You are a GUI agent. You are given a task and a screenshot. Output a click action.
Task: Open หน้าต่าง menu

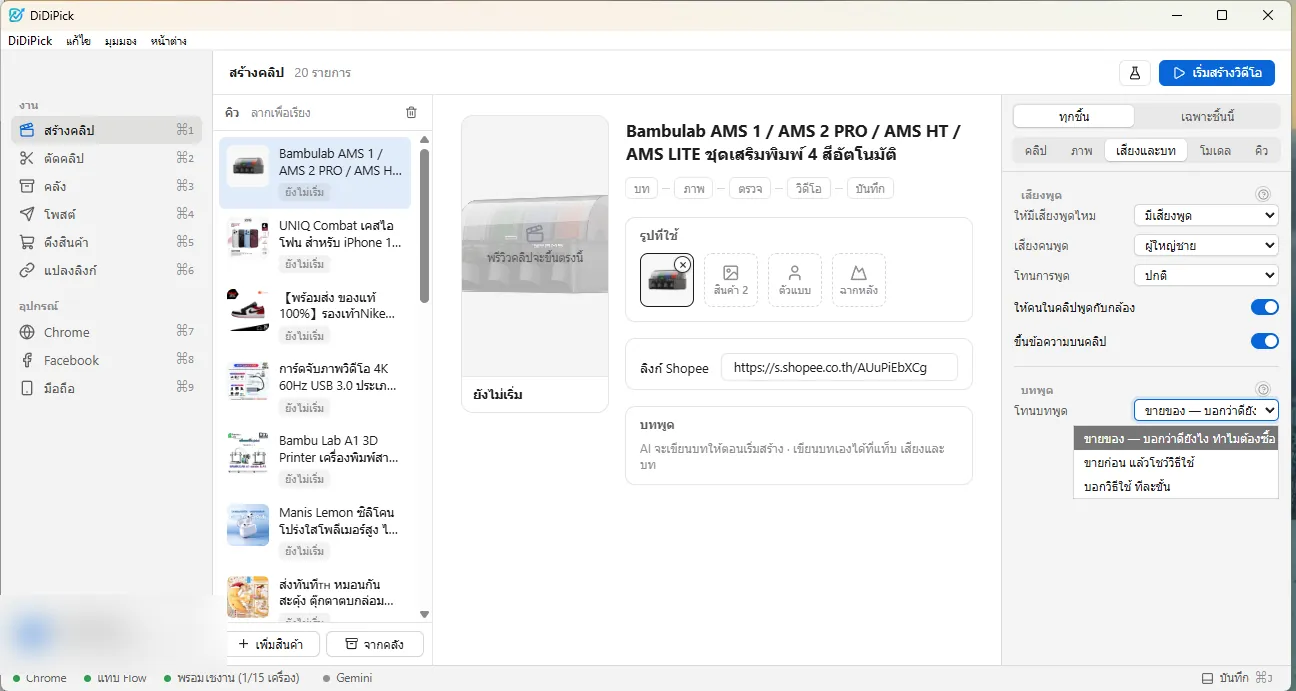click(x=168, y=41)
